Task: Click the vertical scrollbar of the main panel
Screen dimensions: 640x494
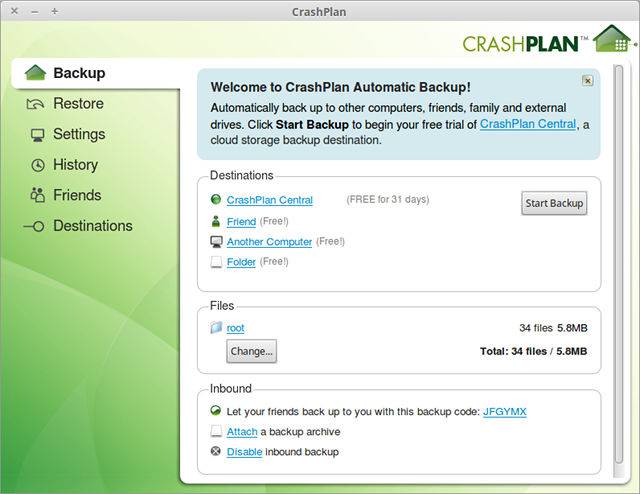Action: point(619,265)
